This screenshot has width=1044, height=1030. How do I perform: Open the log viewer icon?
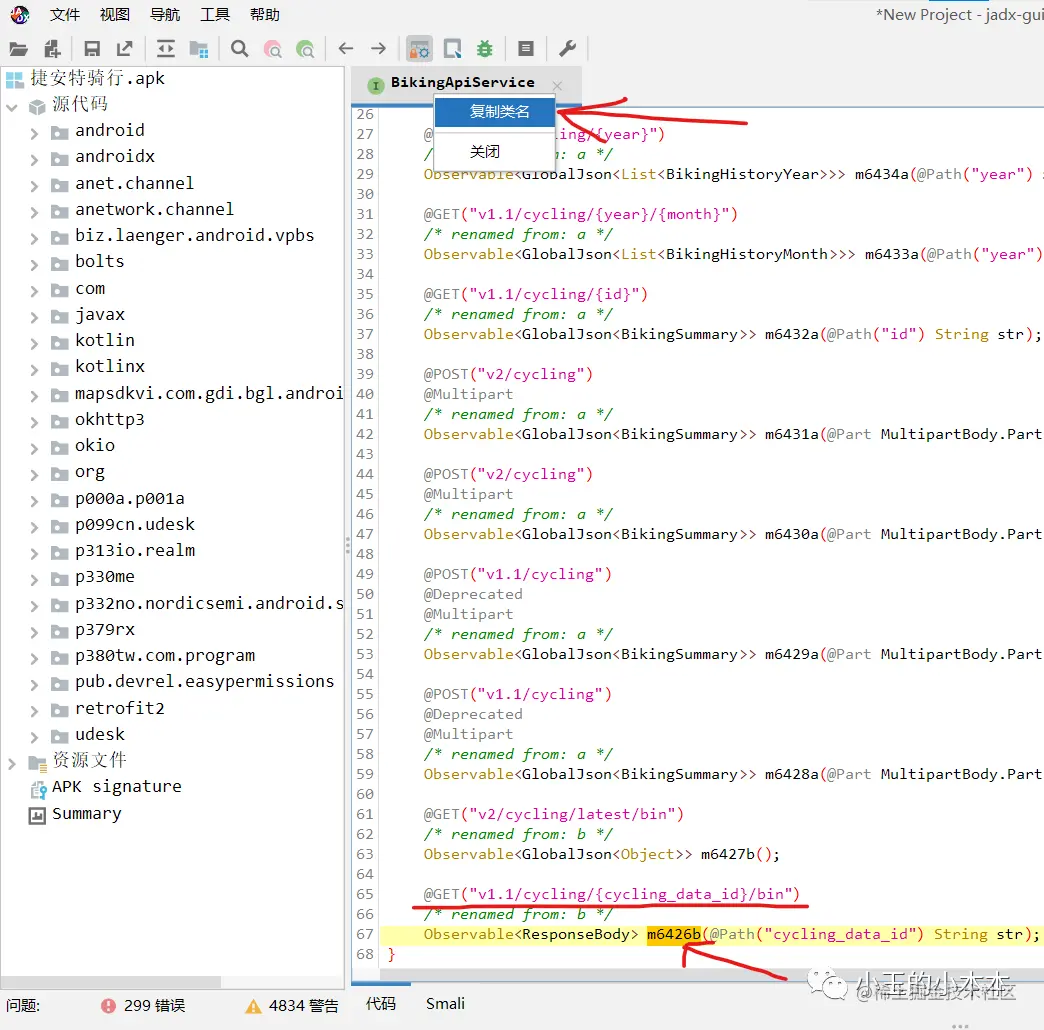pos(525,49)
